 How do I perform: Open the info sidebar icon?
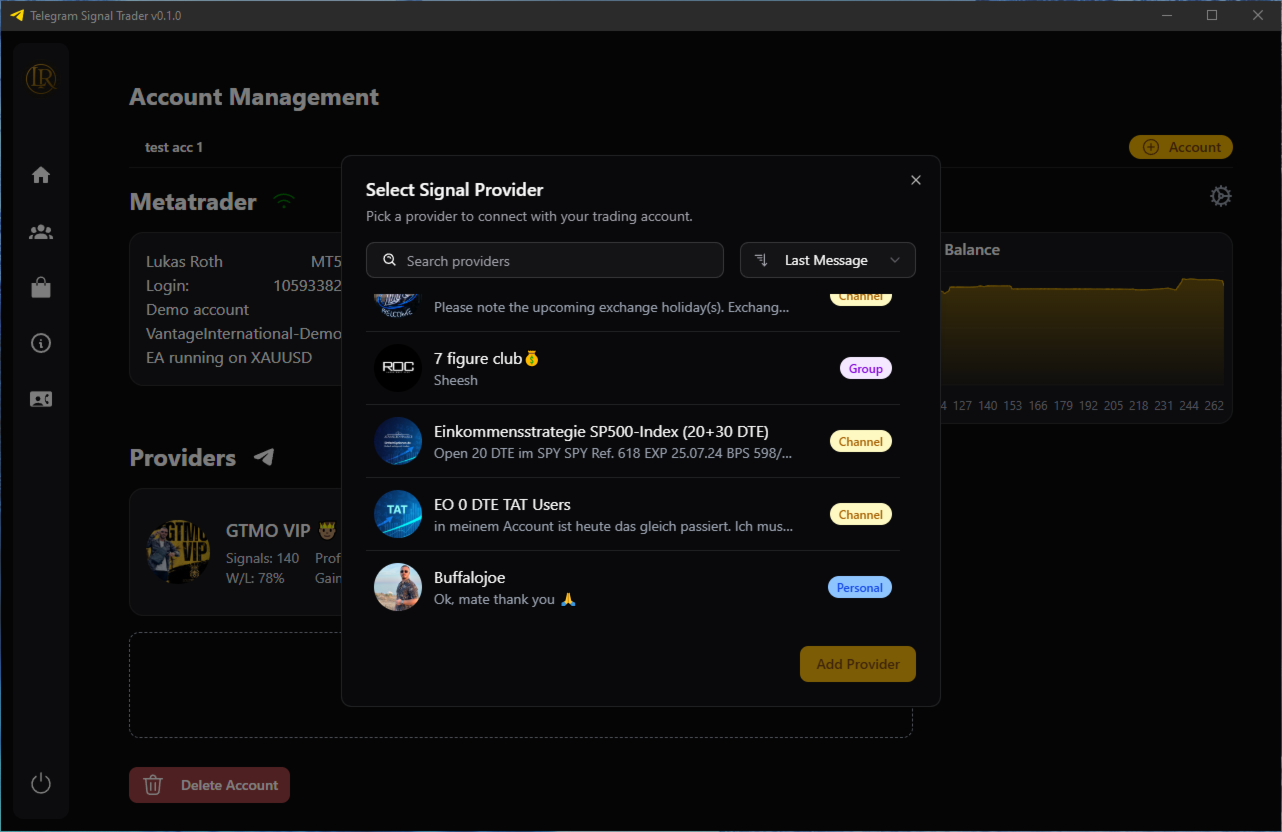point(41,343)
